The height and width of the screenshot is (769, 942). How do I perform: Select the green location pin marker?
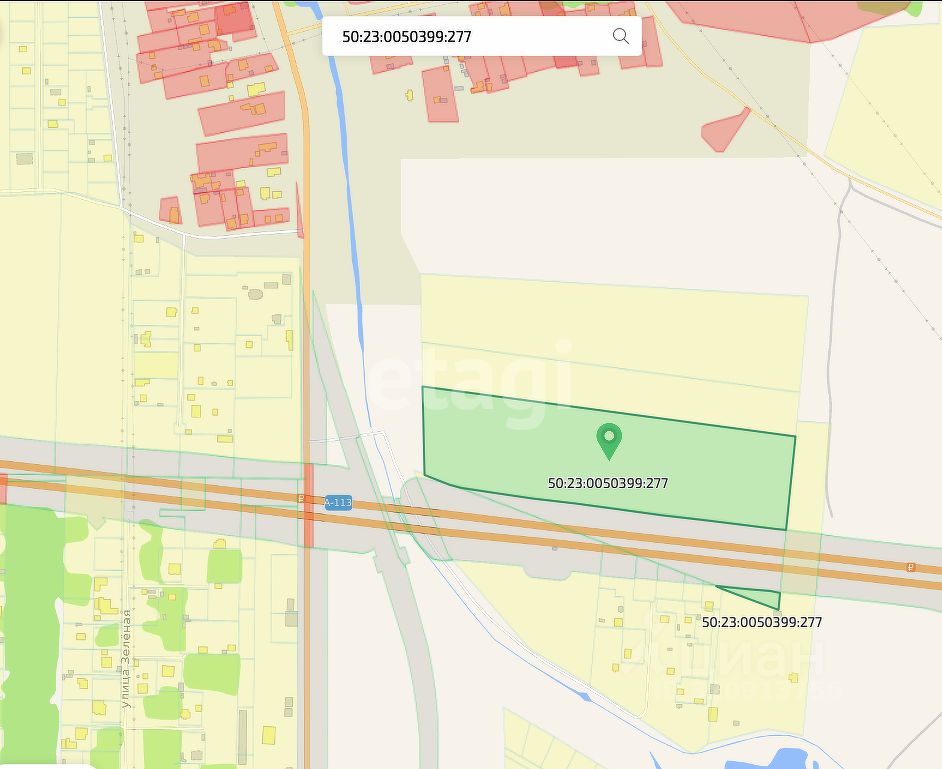609,442
